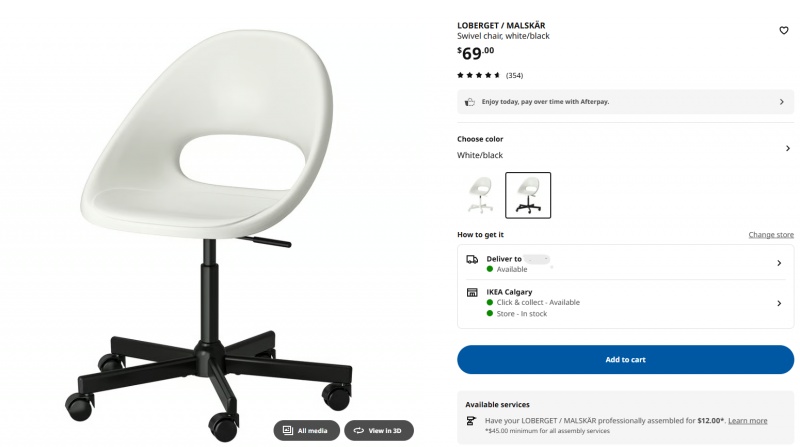The width and height of the screenshot is (800, 447).
Task: Open the 354 reviews count
Action: coord(514,76)
